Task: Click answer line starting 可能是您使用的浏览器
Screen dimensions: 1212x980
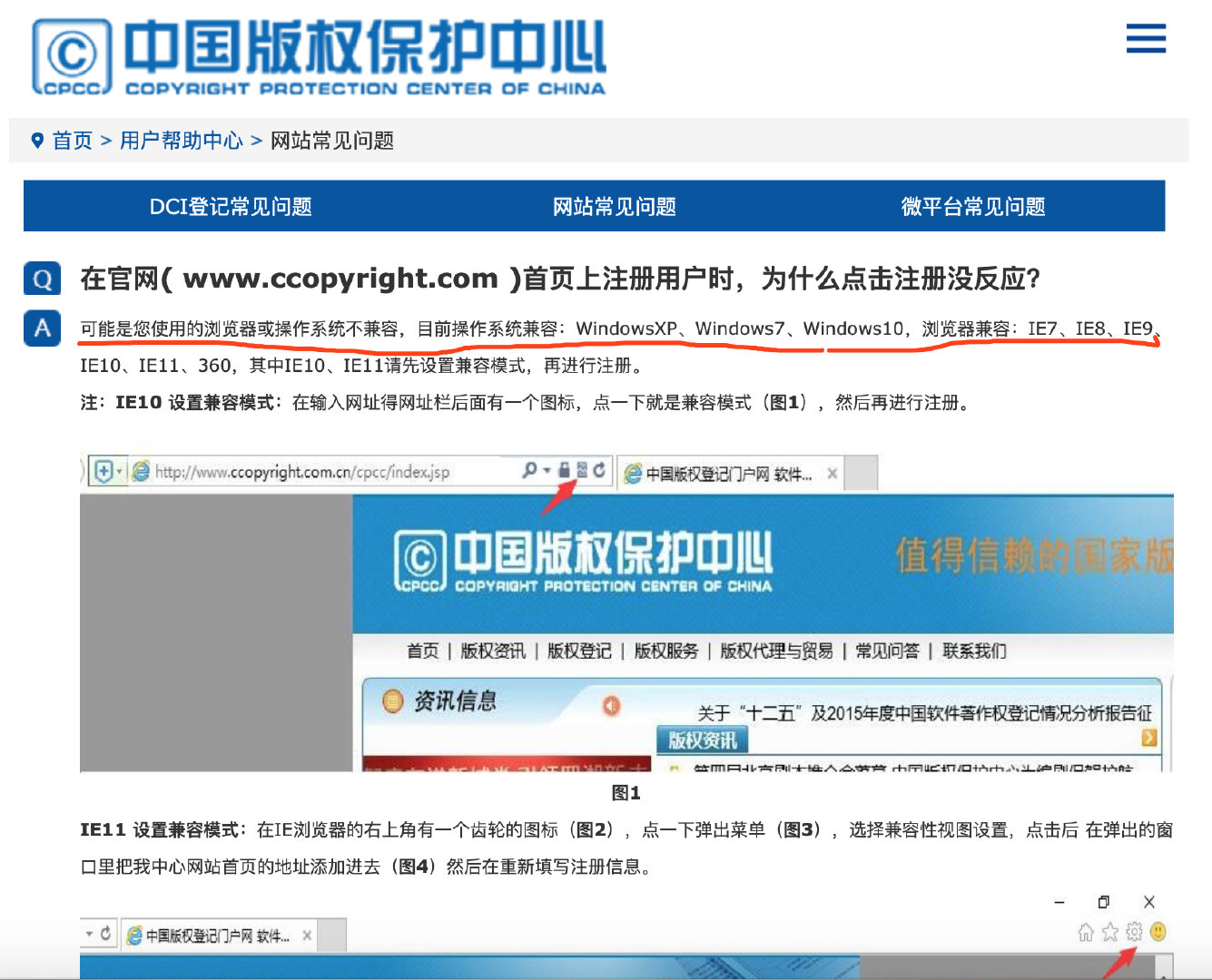Action: 621,328
